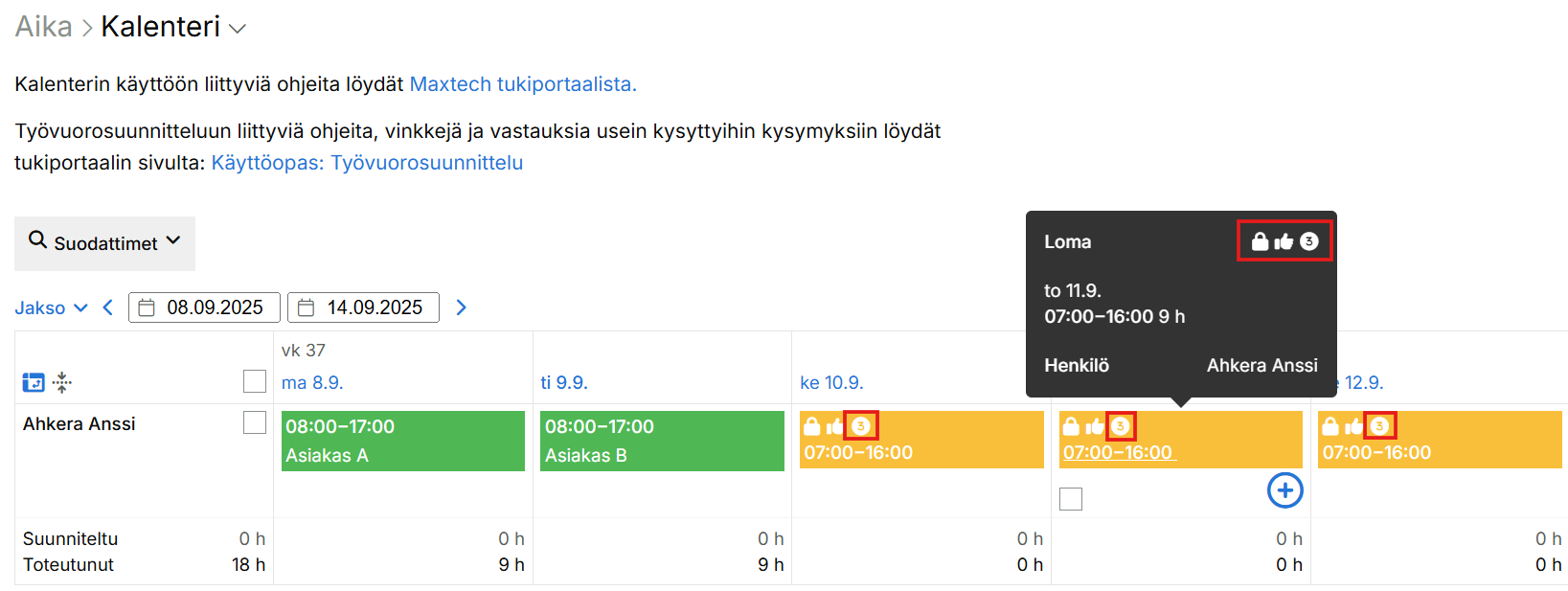Go to the next period arrow
The image size is (1568, 591).
(462, 307)
